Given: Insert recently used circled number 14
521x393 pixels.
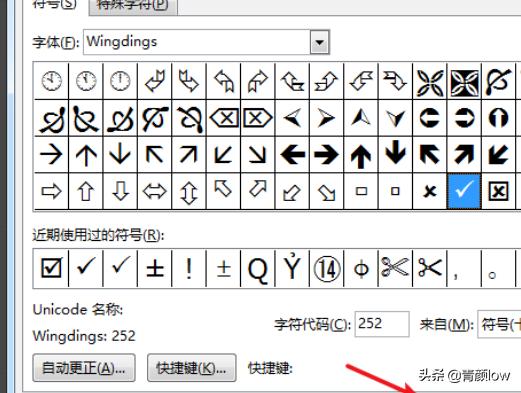Looking at the screenshot, I should (327, 268).
